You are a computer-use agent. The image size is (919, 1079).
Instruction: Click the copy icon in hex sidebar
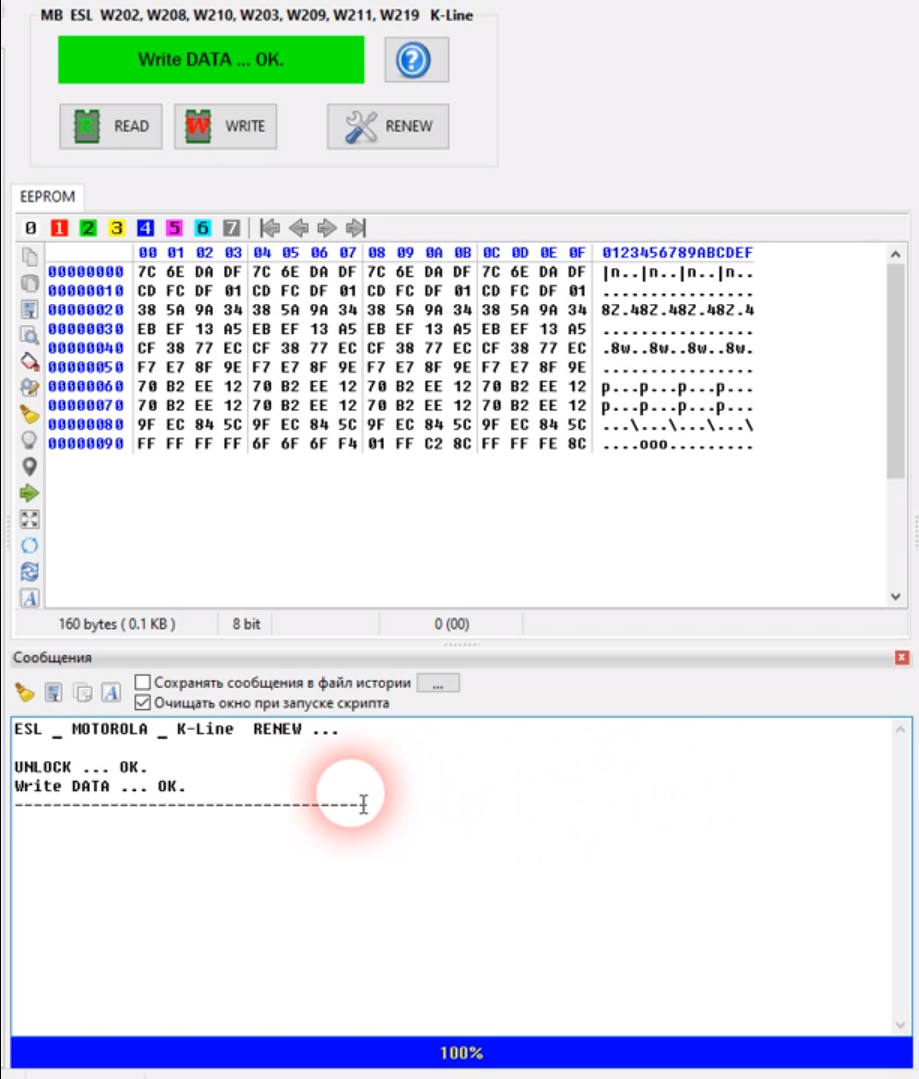30,257
